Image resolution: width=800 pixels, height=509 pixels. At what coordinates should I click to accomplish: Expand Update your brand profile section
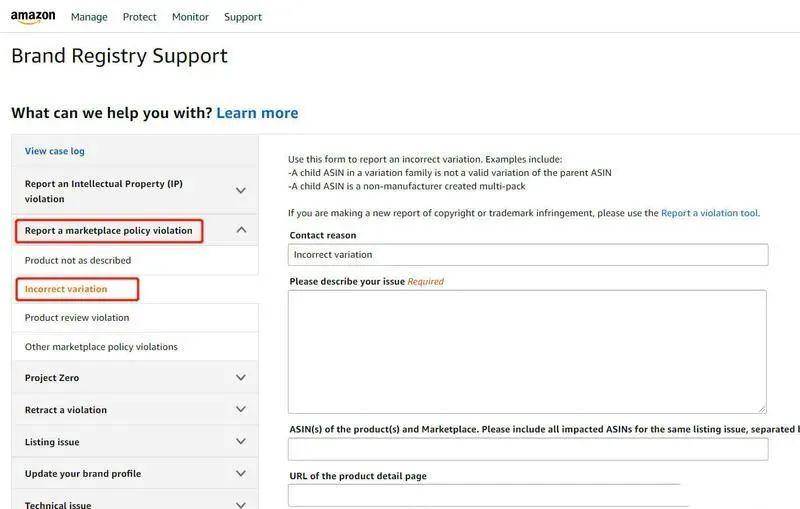point(134,474)
